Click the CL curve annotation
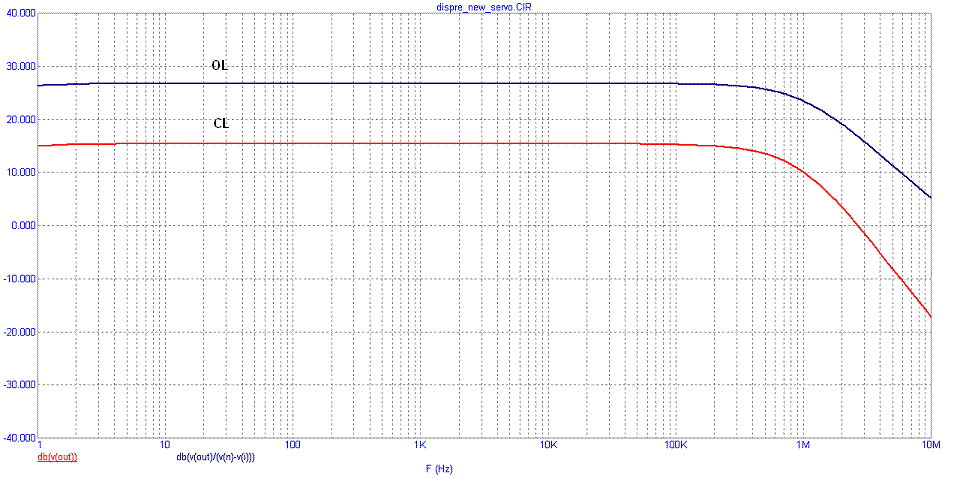Screen dimensions: 957x479 [x=221, y=123]
